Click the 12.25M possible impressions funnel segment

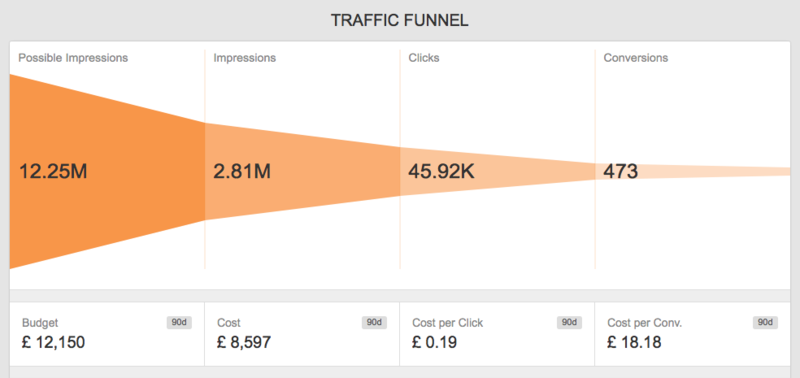[107, 171]
